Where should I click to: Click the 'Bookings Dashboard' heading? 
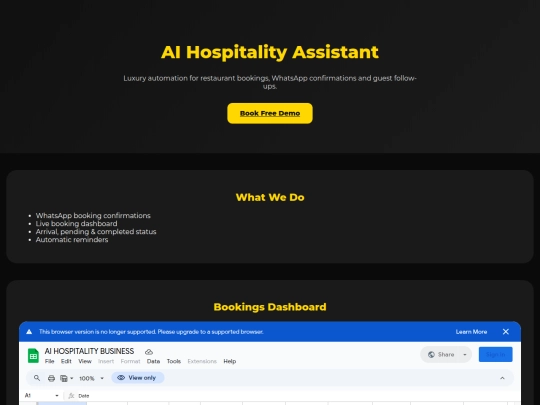tap(270, 307)
